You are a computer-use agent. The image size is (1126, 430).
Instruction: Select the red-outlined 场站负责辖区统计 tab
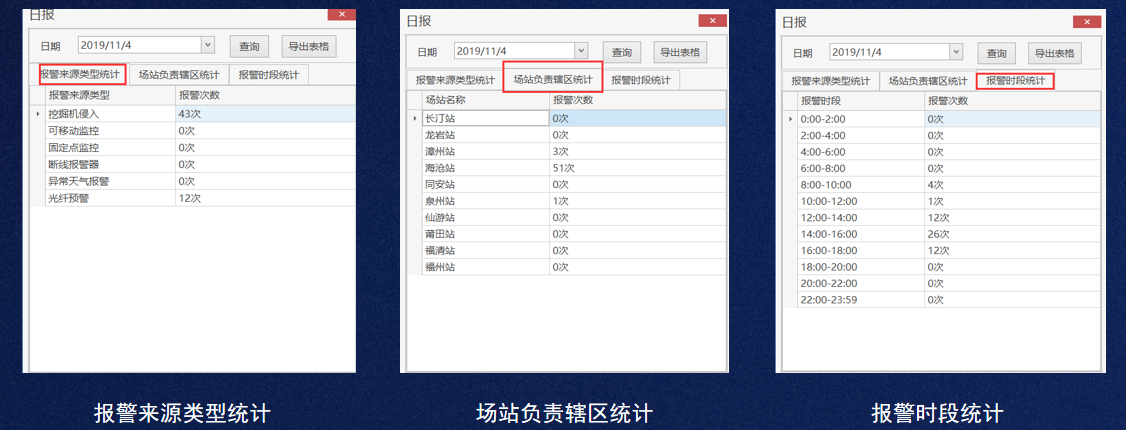(x=552, y=80)
